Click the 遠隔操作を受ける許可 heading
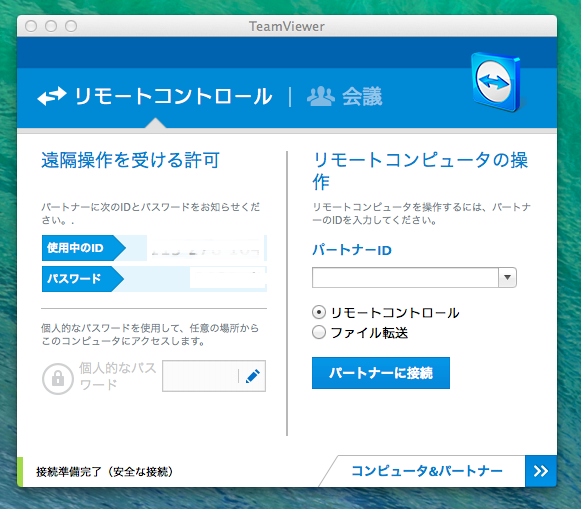 [130, 160]
